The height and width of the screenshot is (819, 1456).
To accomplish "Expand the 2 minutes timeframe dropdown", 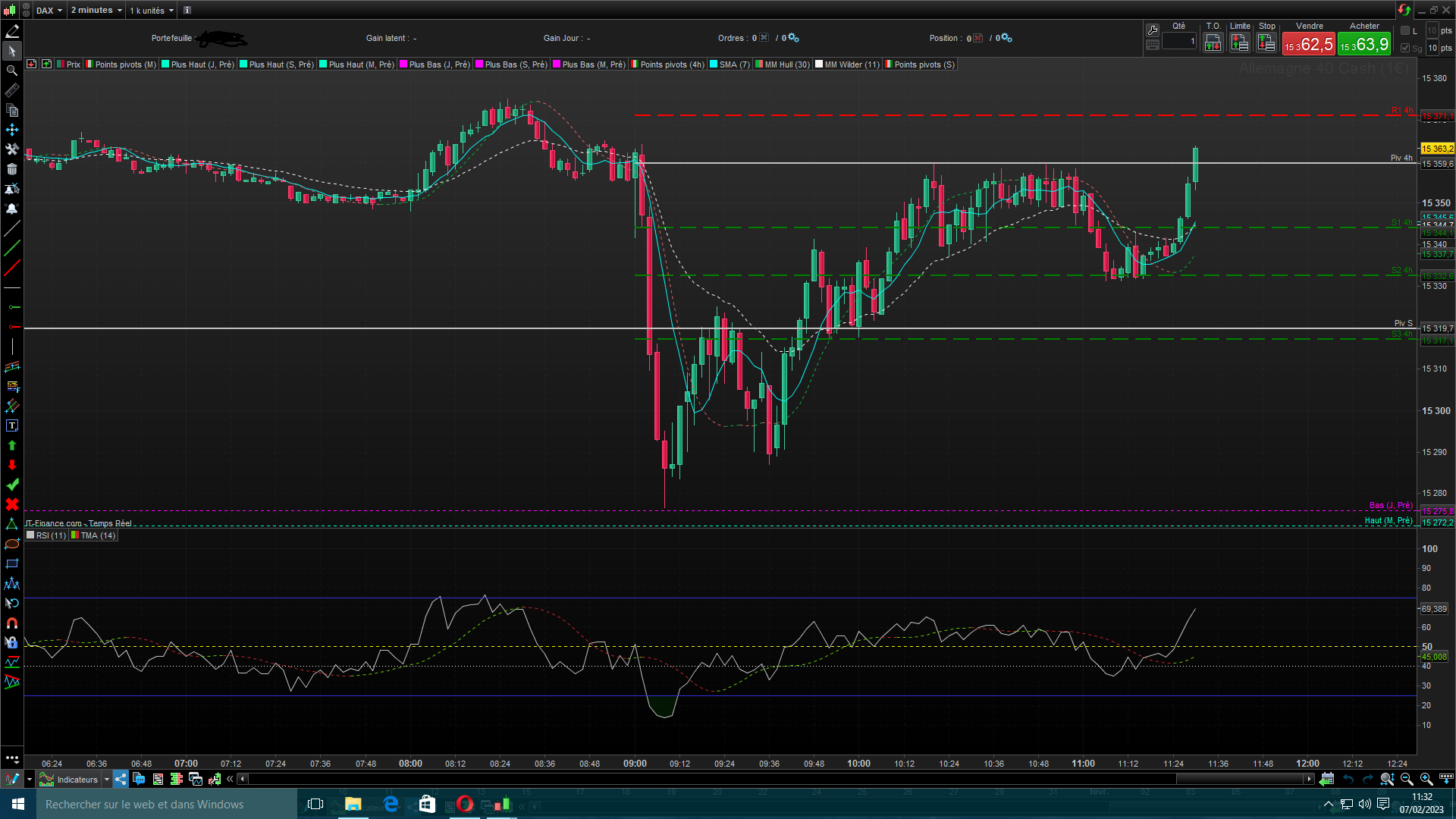I will pos(96,11).
